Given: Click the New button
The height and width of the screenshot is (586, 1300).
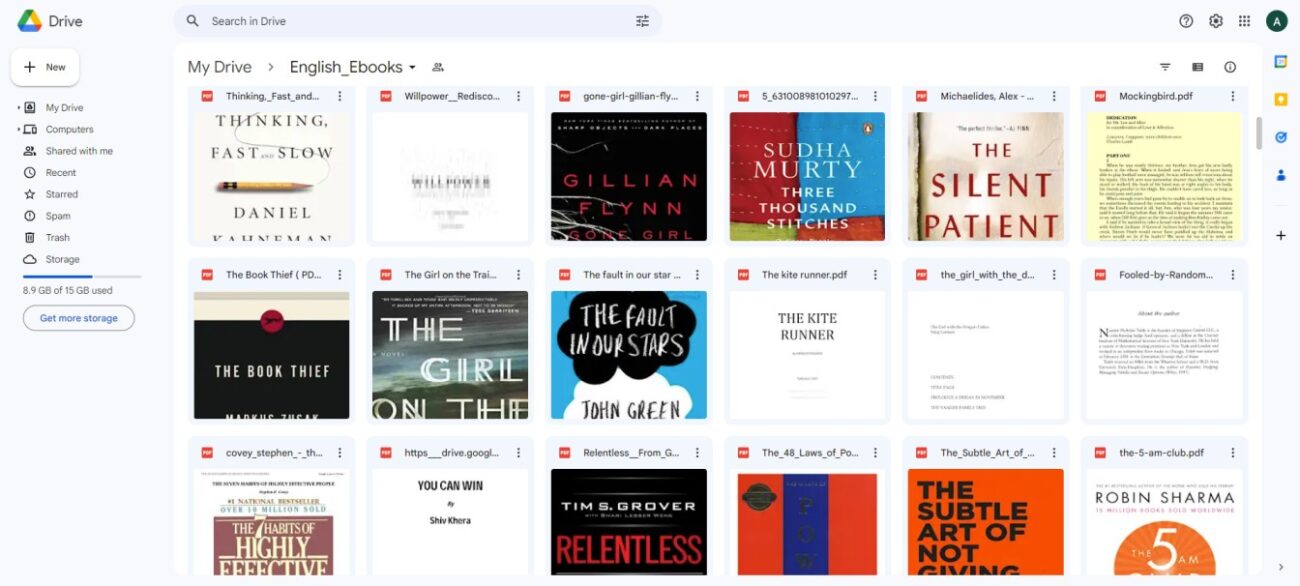Looking at the screenshot, I should pyautogui.click(x=45, y=67).
